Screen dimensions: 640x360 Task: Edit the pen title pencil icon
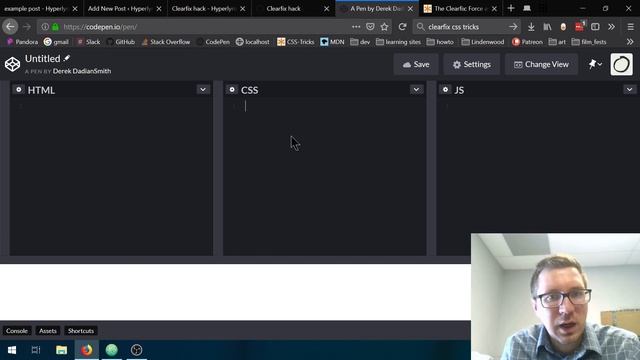pos(67,58)
